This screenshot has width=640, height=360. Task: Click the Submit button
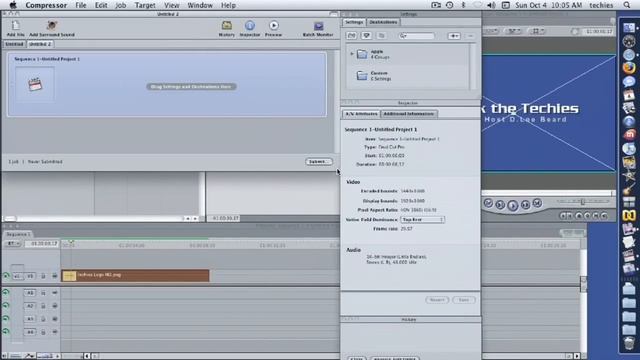coord(319,162)
